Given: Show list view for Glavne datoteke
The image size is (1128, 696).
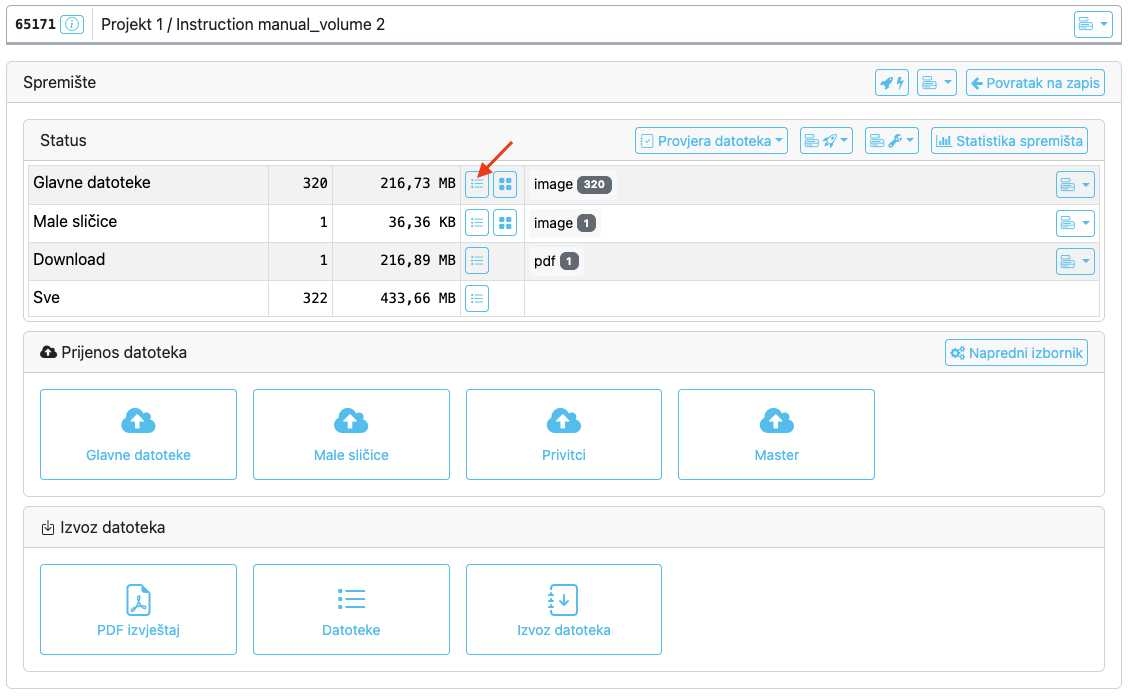Looking at the screenshot, I should [x=477, y=184].
